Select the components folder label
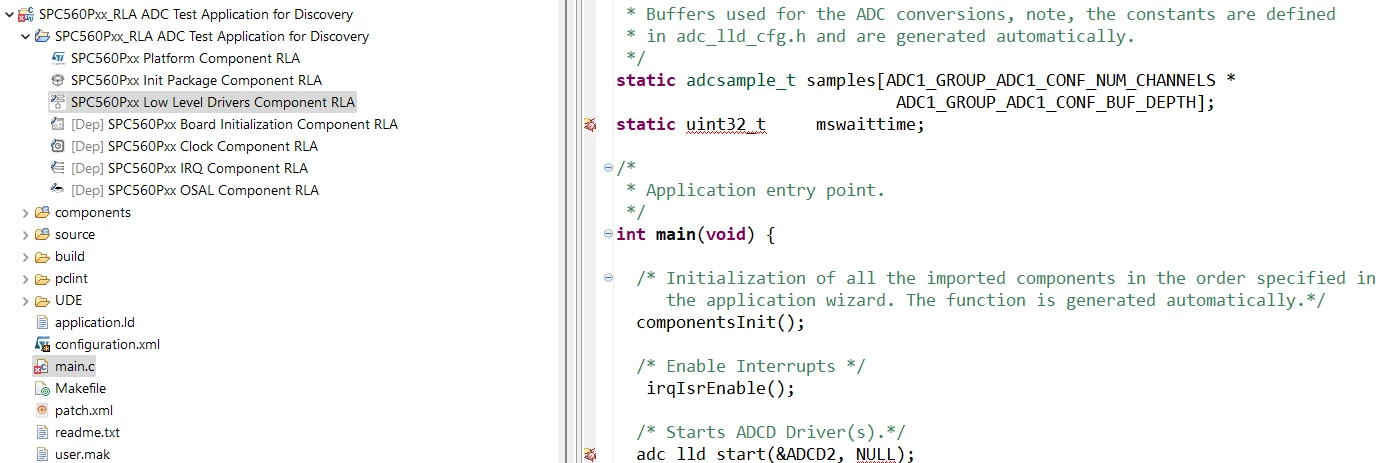This screenshot has height=463, width=1387. click(x=93, y=212)
